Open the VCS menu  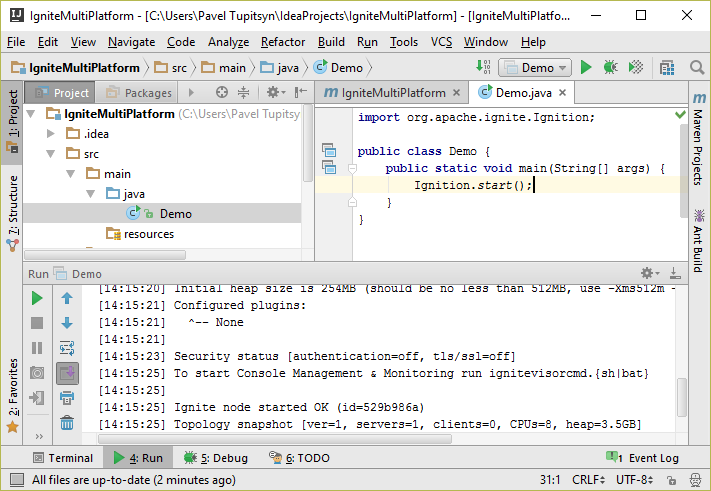pos(441,42)
